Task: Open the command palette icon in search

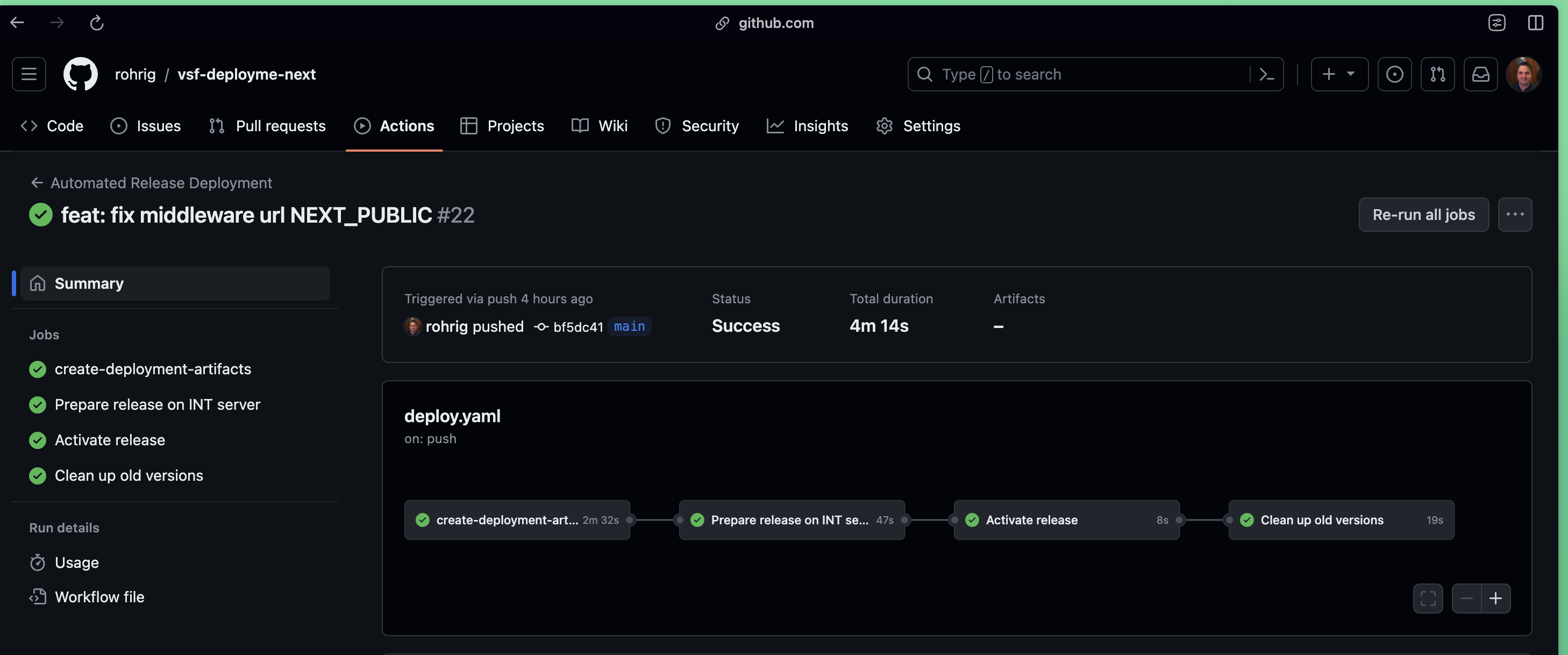Action: click(1267, 74)
